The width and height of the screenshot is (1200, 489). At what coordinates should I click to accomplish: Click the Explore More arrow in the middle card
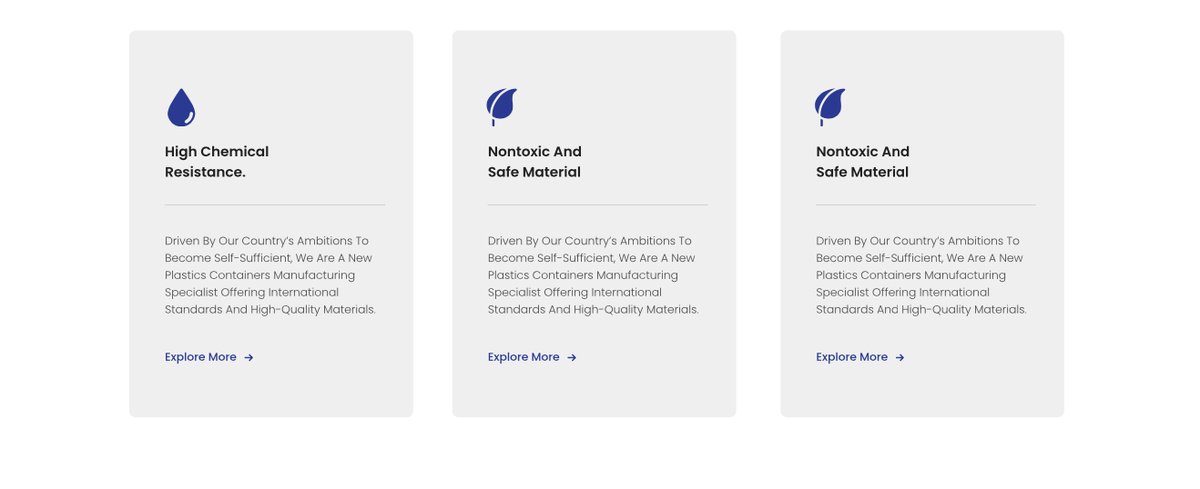(x=572, y=358)
